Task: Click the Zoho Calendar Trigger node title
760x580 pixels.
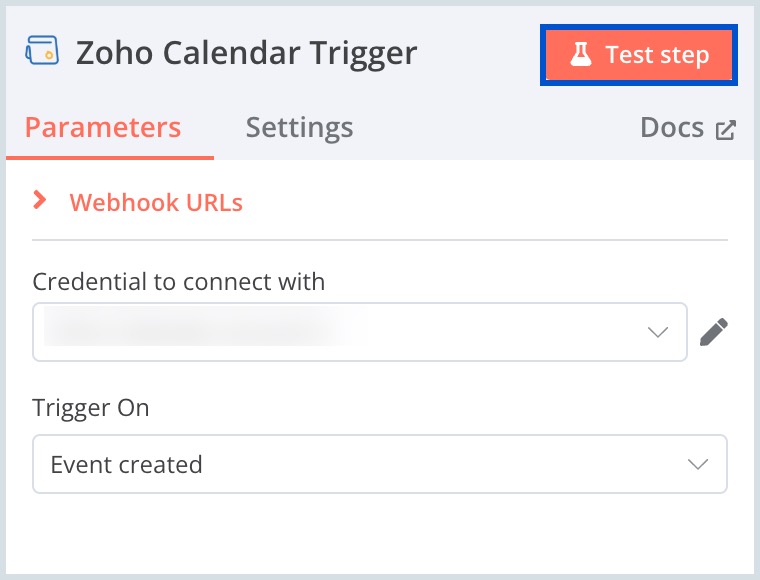Action: (246, 53)
